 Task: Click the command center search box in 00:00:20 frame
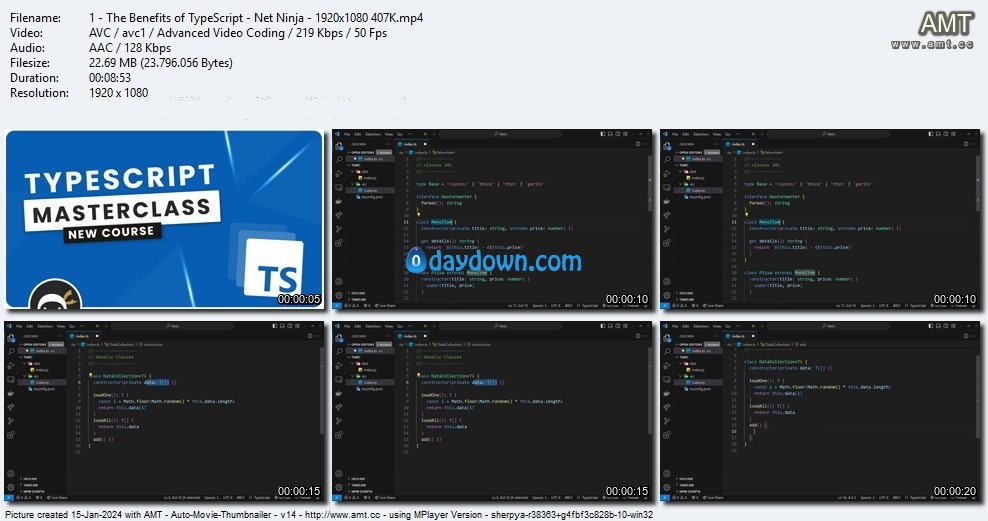pyautogui.click(x=830, y=326)
